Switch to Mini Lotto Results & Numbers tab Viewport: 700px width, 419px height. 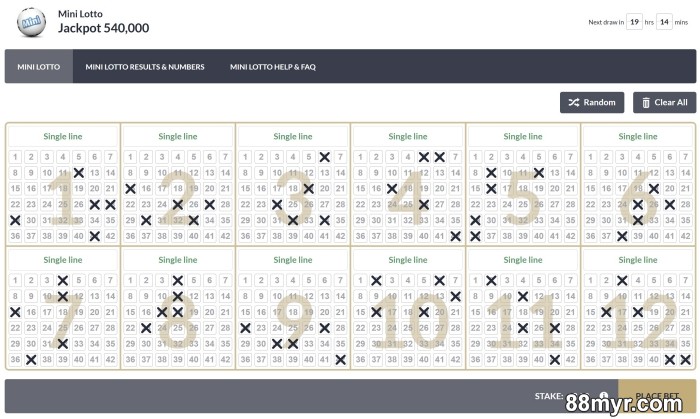click(145, 67)
